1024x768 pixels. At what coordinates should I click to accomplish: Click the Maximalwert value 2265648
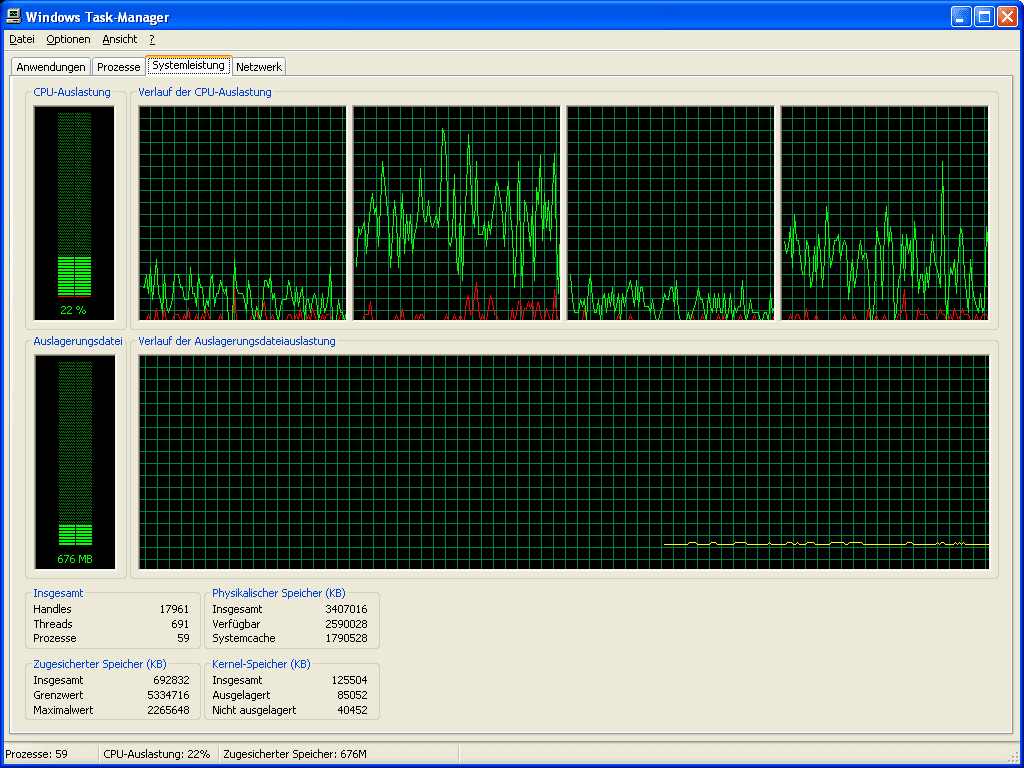point(168,710)
